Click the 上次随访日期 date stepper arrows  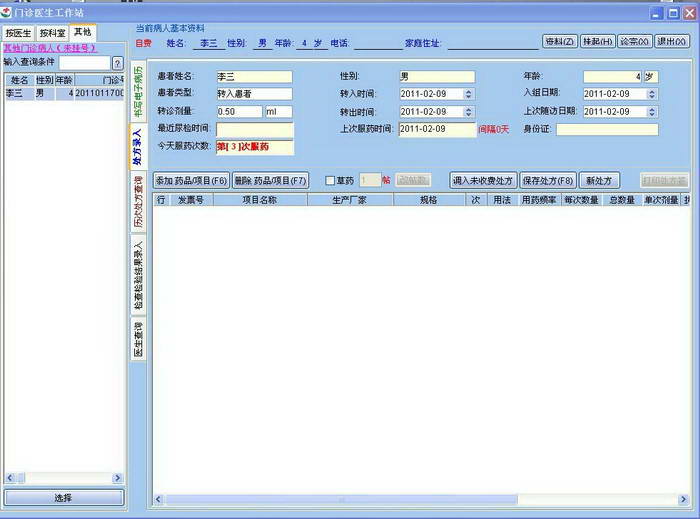click(x=652, y=112)
